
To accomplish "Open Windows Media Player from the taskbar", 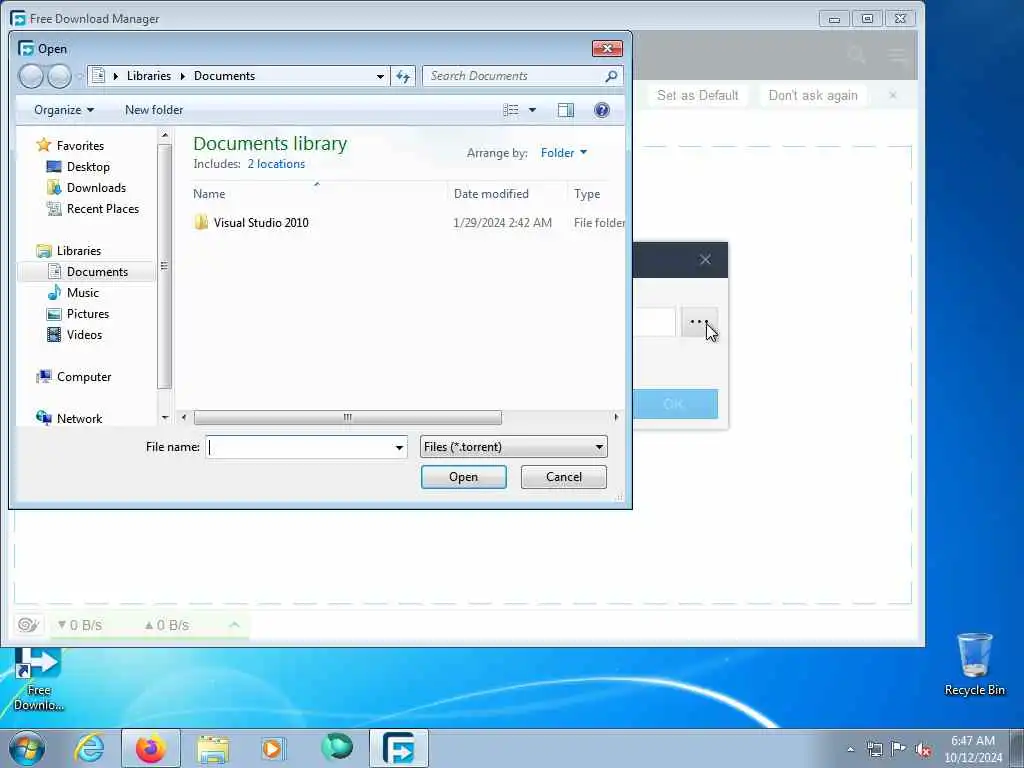I will point(274,748).
